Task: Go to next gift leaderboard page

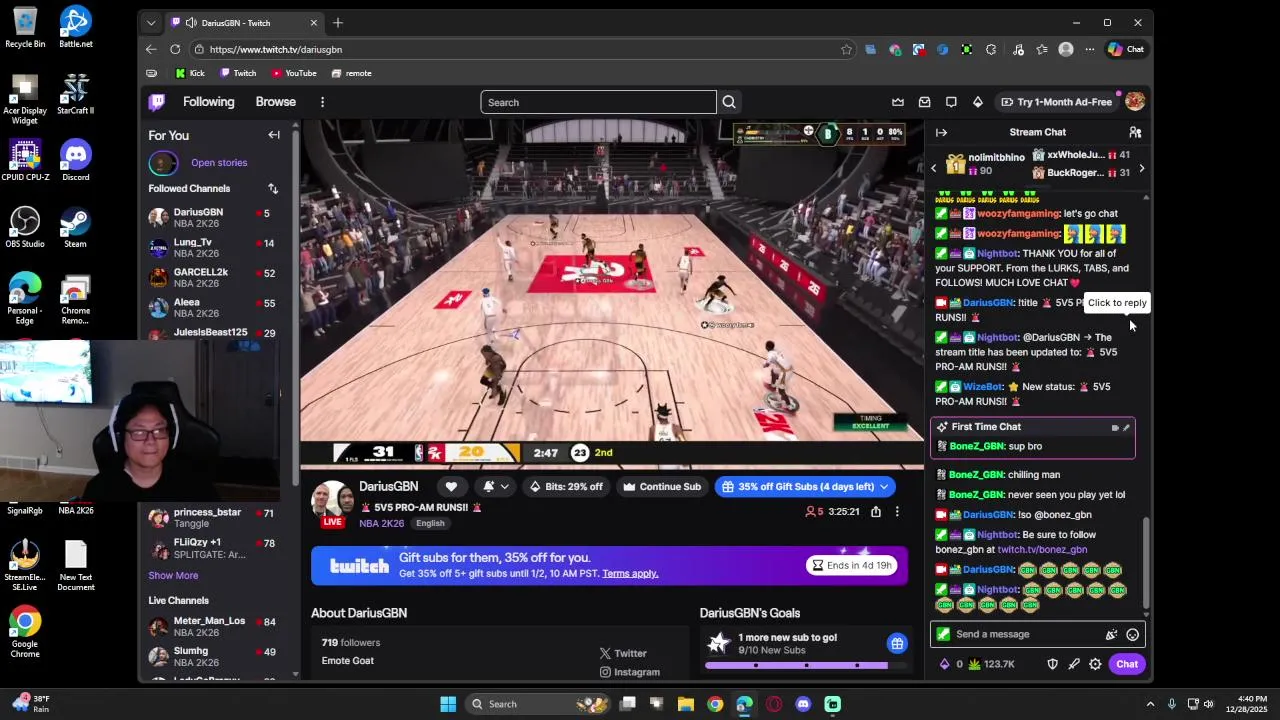Action: [x=1141, y=168]
